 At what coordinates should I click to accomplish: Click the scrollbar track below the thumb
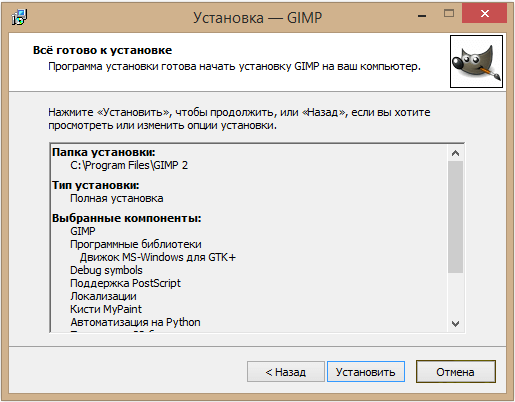(455, 294)
